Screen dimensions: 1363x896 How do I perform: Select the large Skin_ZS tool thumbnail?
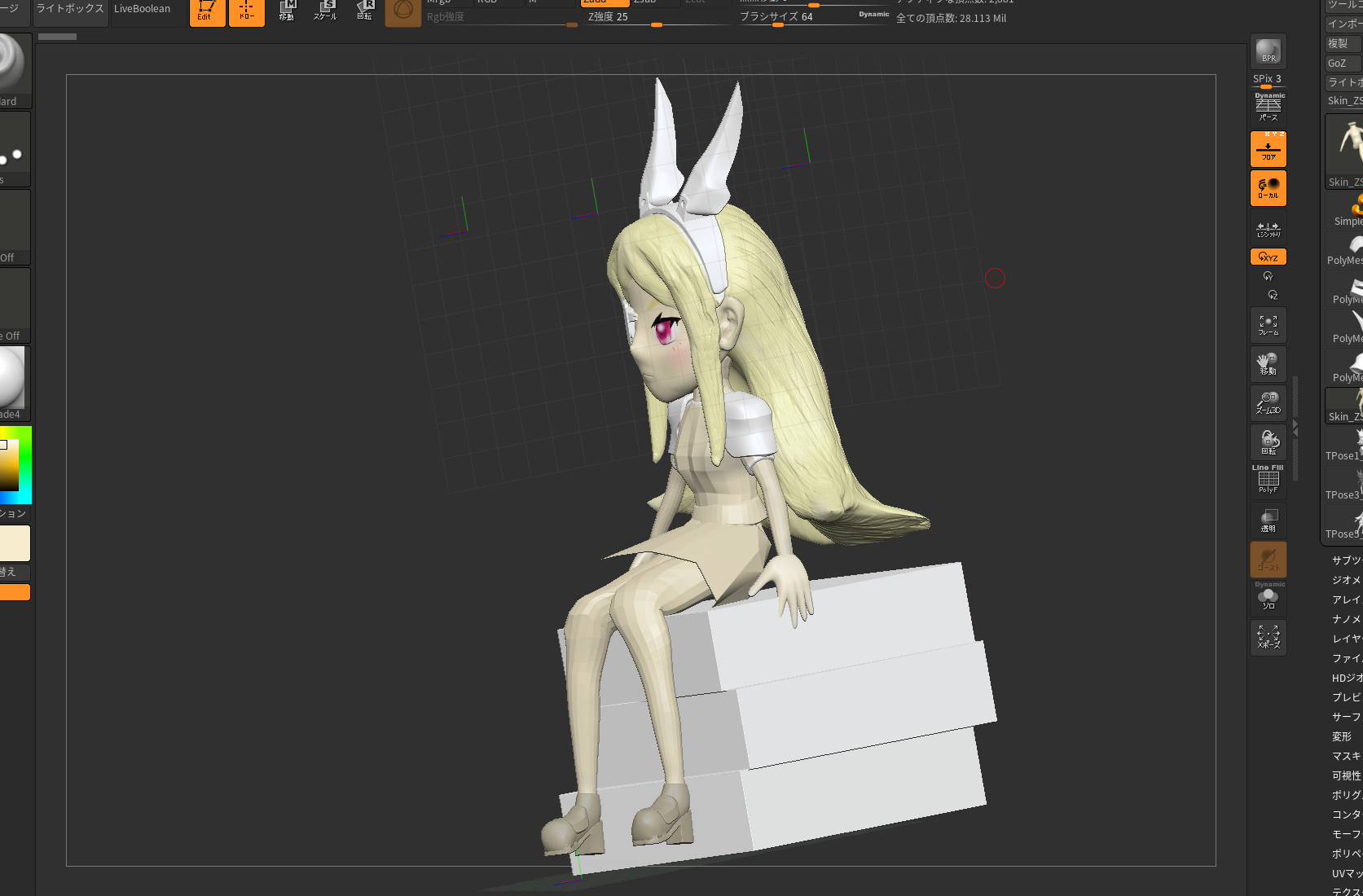point(1344,152)
